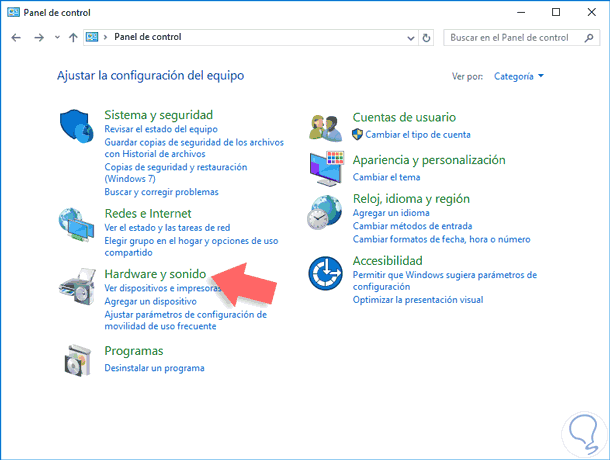Click the Programas disc box icon
610x460 pixels.
pyautogui.click(x=77, y=360)
